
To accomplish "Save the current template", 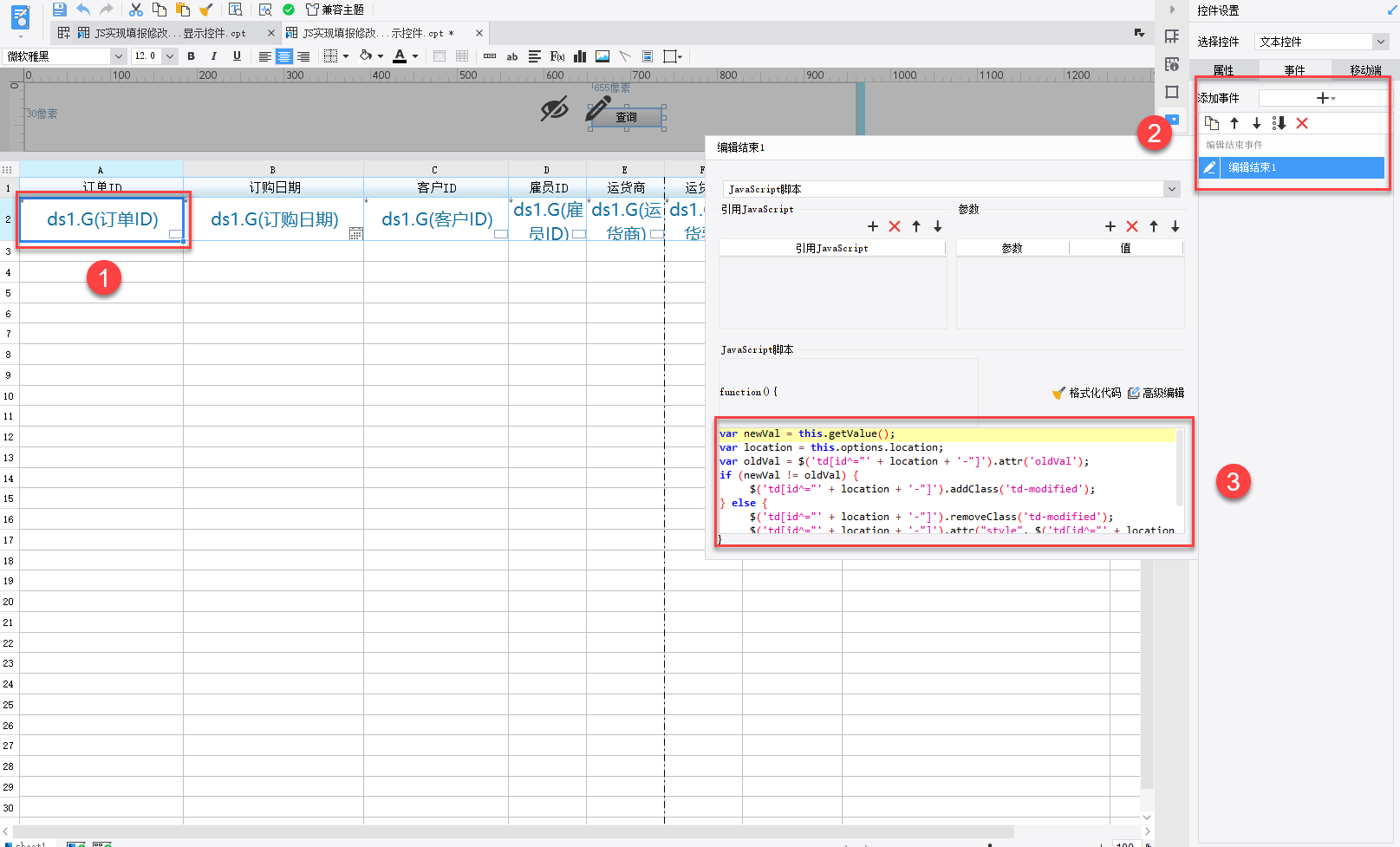I will pos(59,10).
